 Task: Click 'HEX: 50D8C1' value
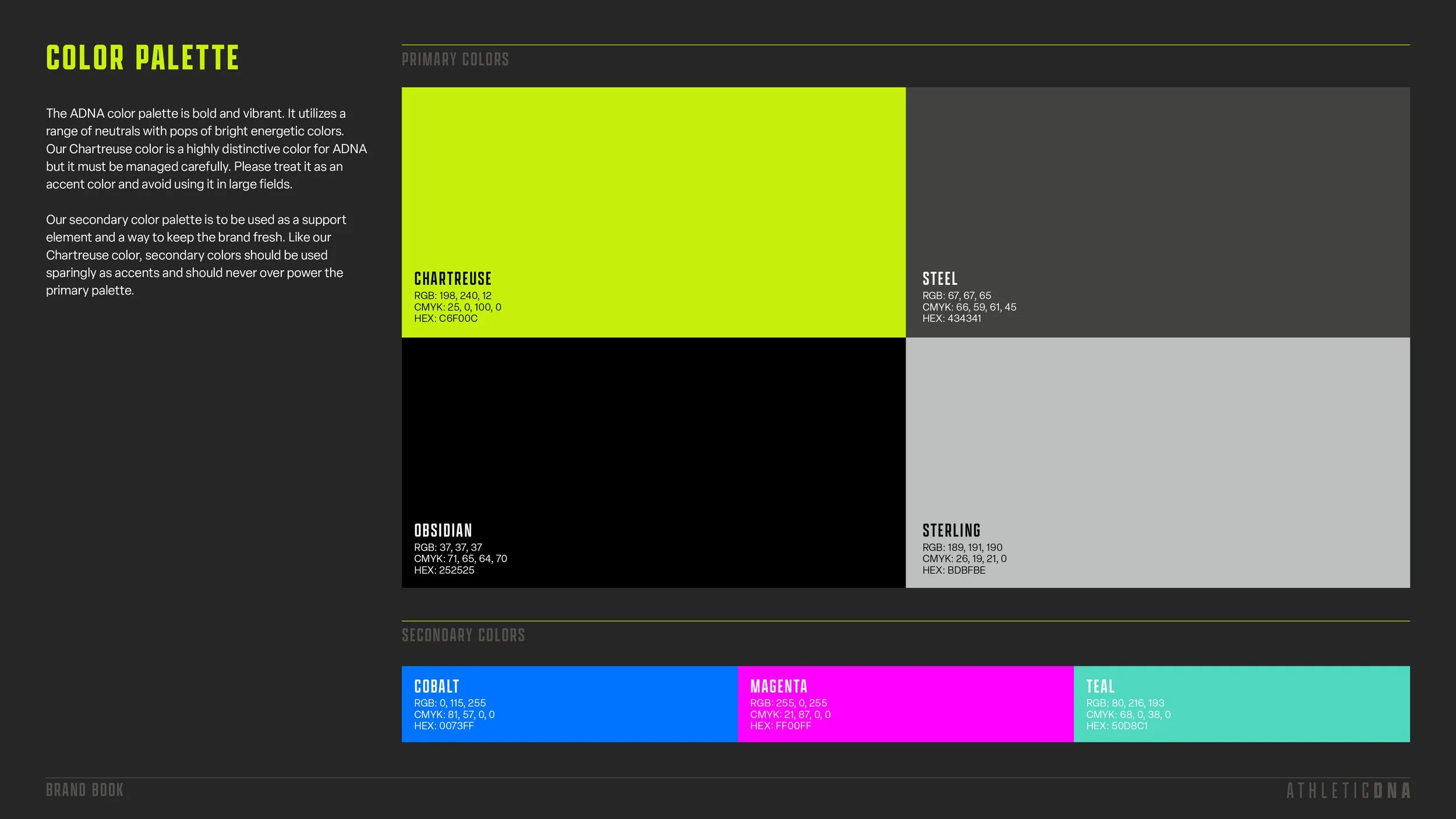click(x=1117, y=726)
